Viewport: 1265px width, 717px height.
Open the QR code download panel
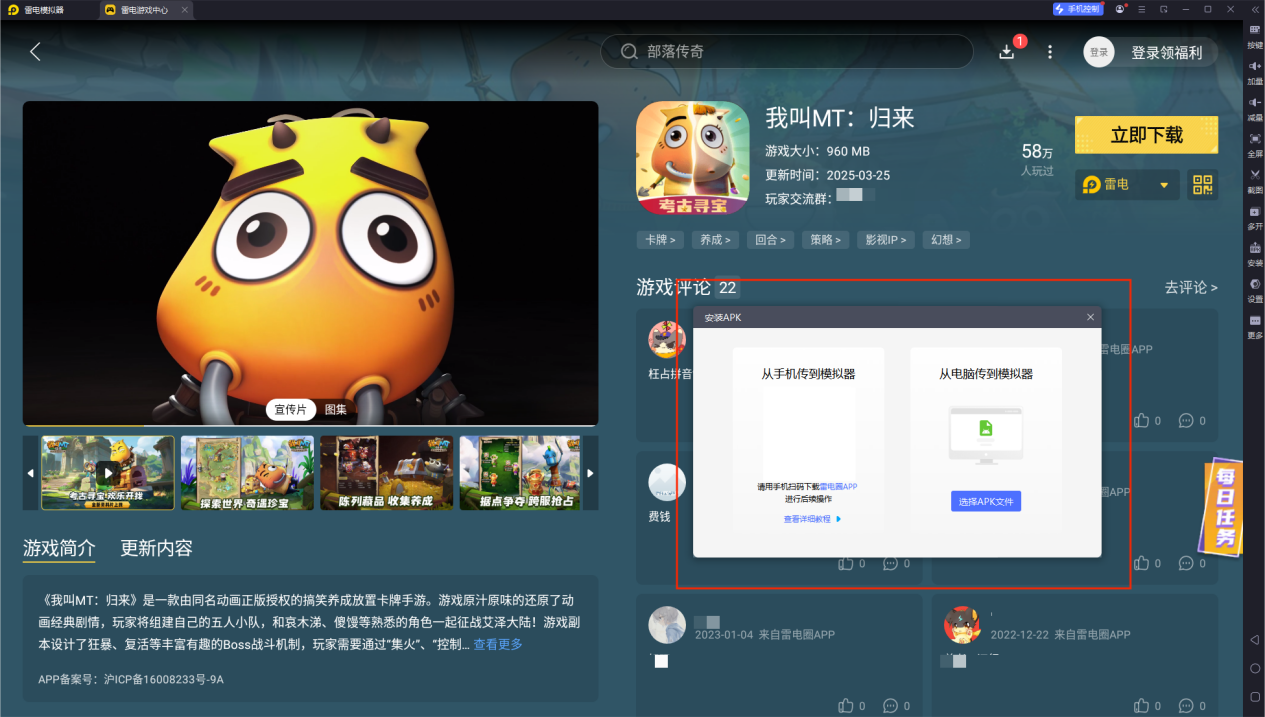click(x=1201, y=184)
